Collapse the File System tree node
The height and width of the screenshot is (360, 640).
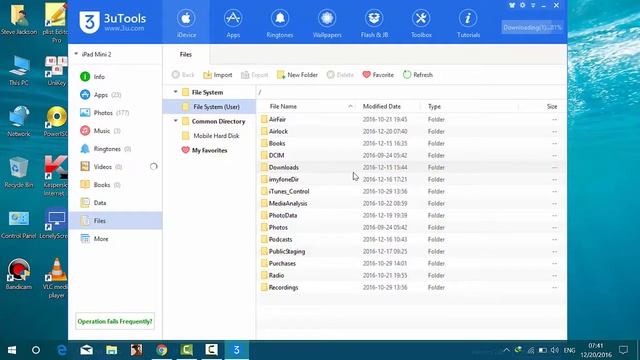coord(176,92)
